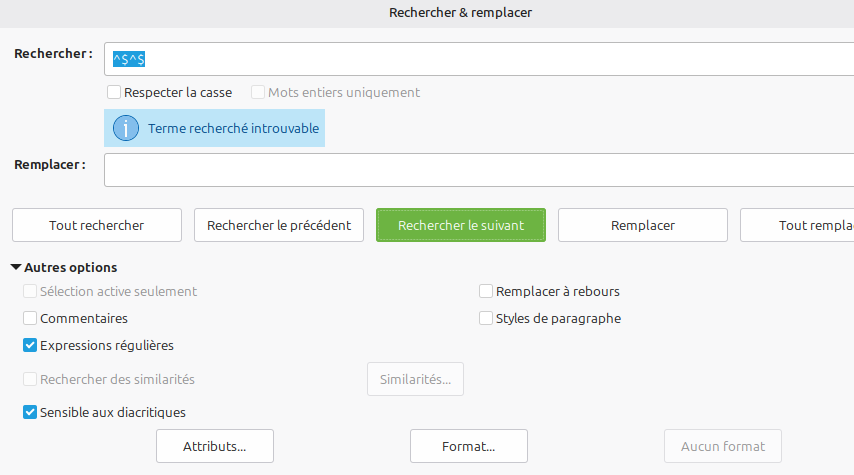Screen dimensions: 854x475
Task: Click the 'Autres options' disclosure triangle
Action: 16,267
